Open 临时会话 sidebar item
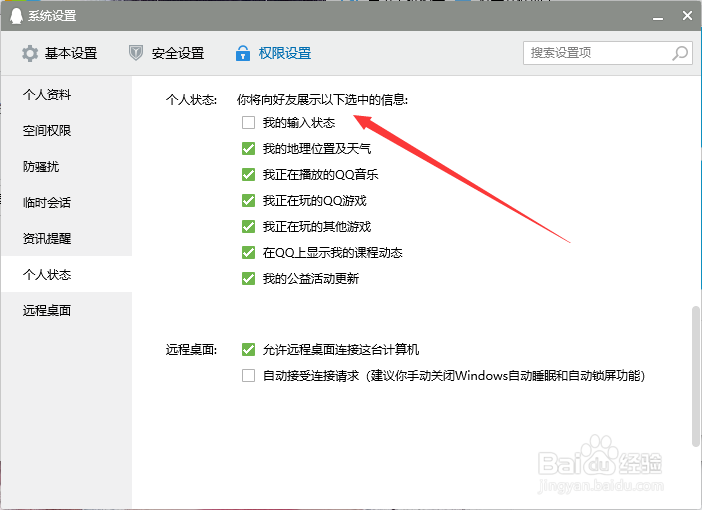The width and height of the screenshot is (702, 510). (x=66, y=202)
